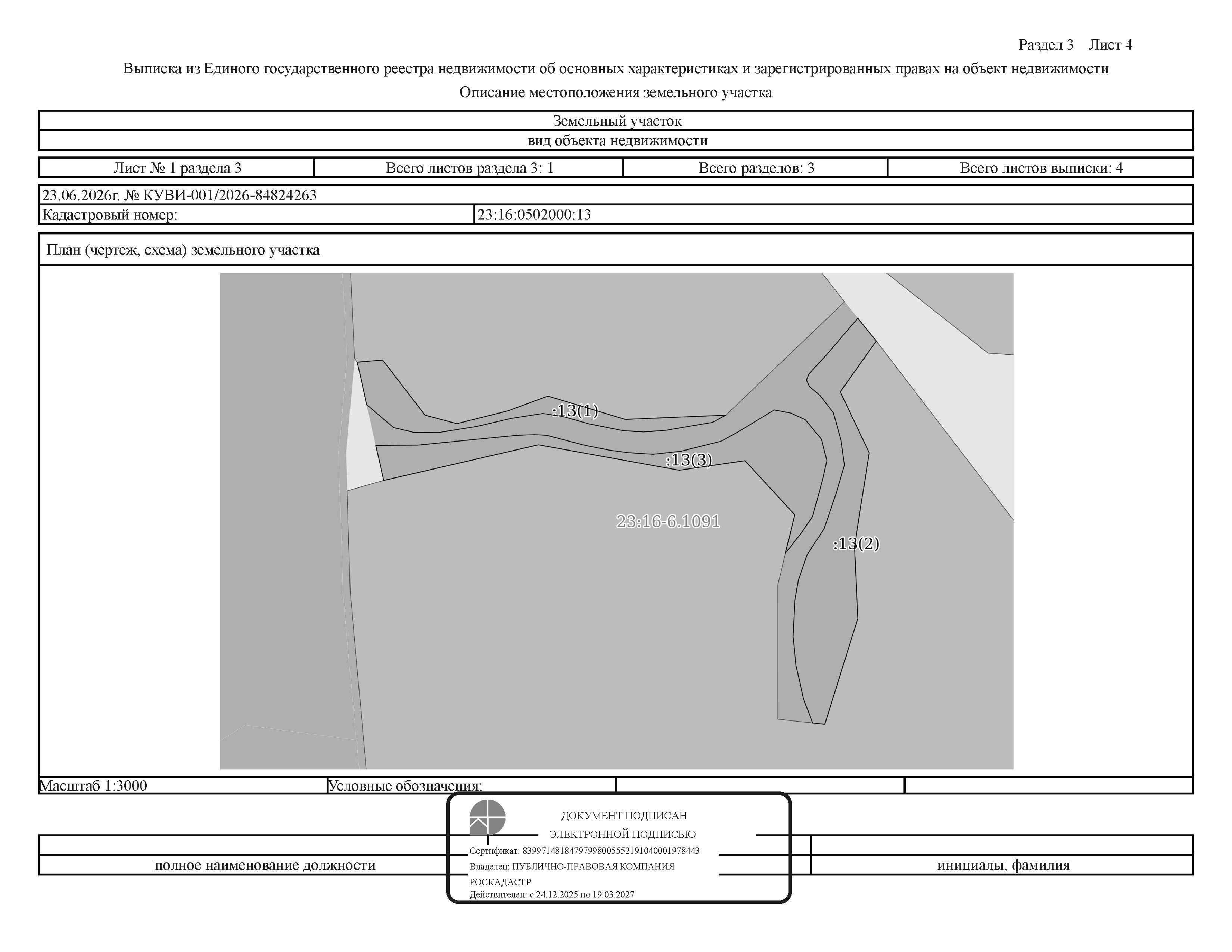The width and height of the screenshot is (1232, 952).
Task: Select the "Лист № 1 раздела 3" cell
Action: [177, 168]
